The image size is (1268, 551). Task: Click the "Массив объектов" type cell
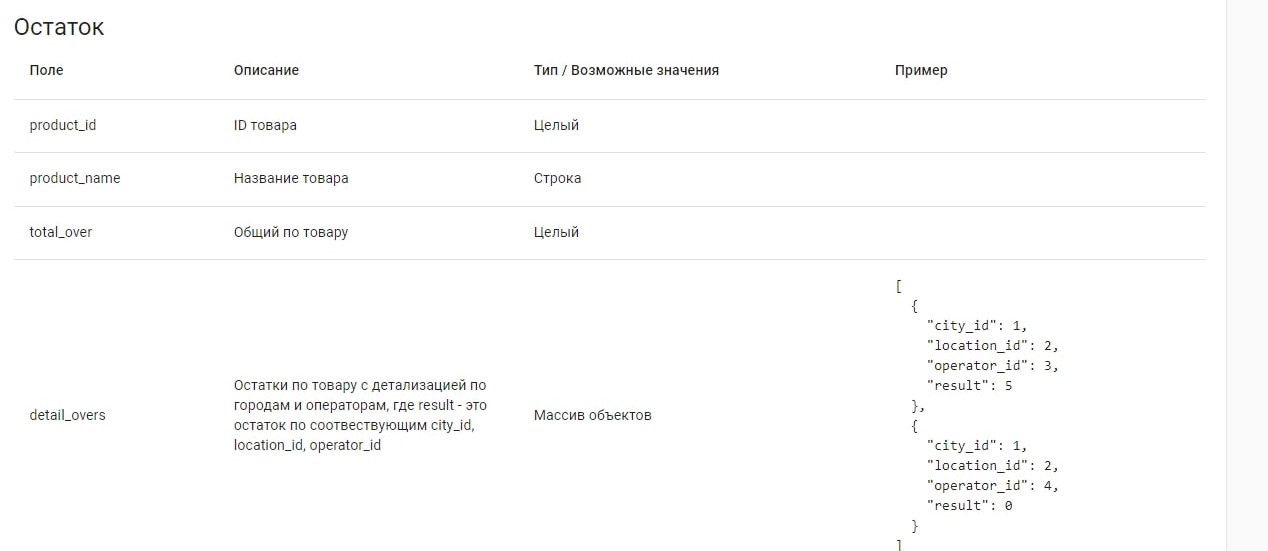[x=592, y=415]
